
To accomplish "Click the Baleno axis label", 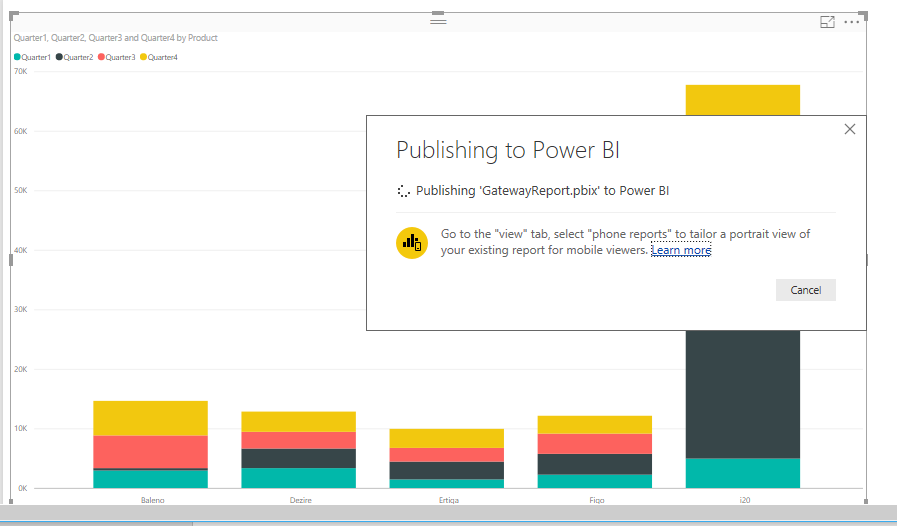I will (152, 500).
